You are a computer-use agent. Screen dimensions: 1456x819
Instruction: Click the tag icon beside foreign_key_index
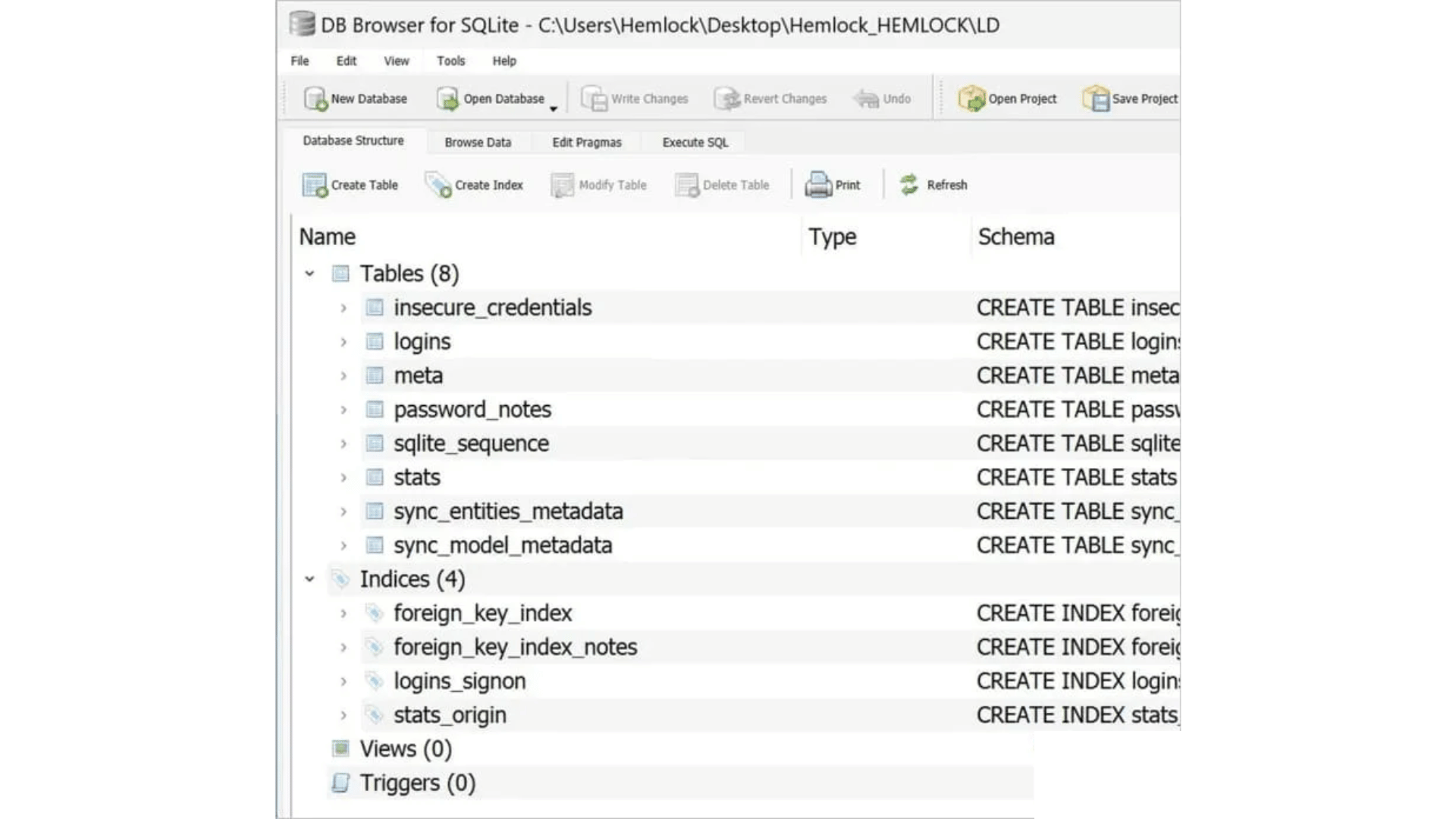(x=374, y=613)
